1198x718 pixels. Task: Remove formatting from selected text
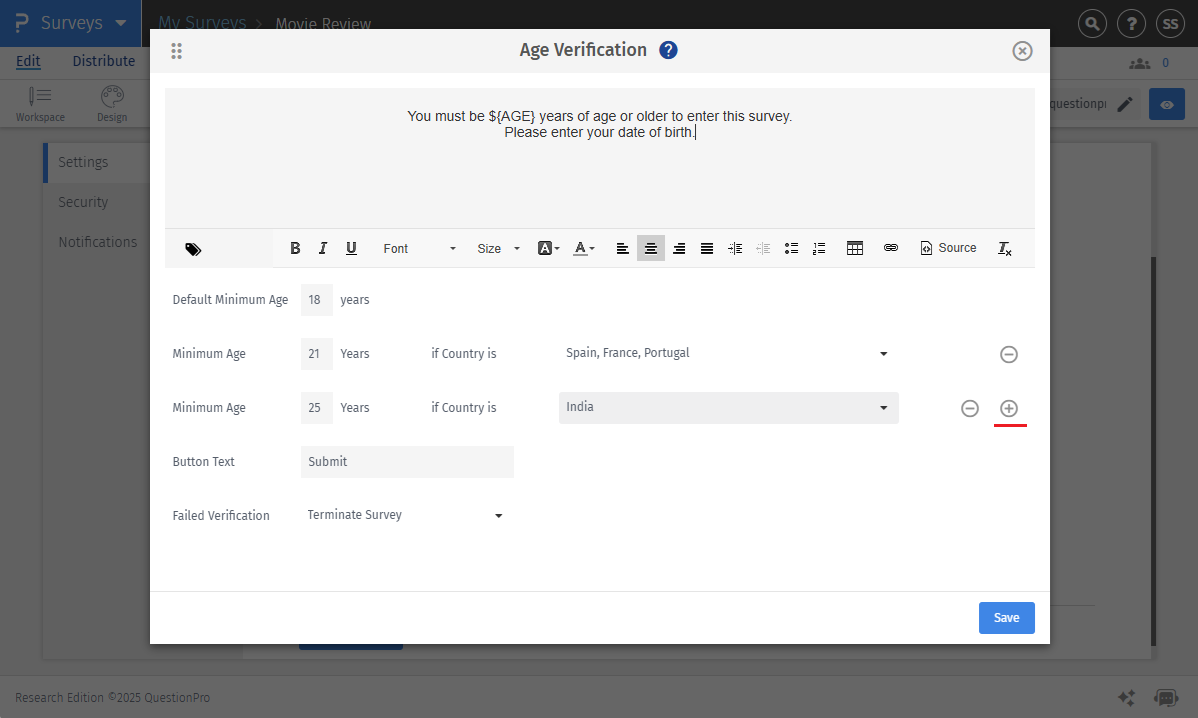point(1004,248)
